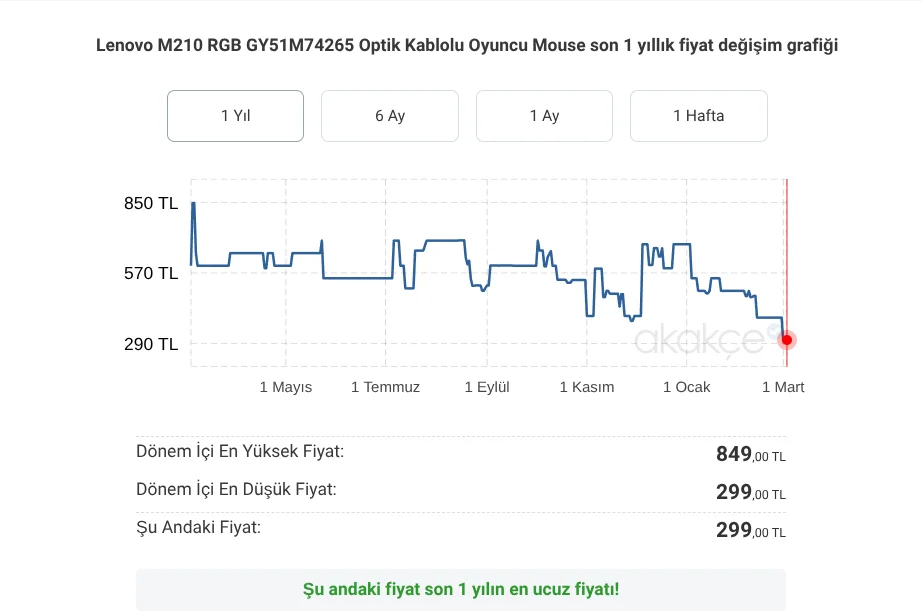The image size is (922, 611).
Task: Click the Şu Andaki Fiyat label
Action: [x=198, y=527]
